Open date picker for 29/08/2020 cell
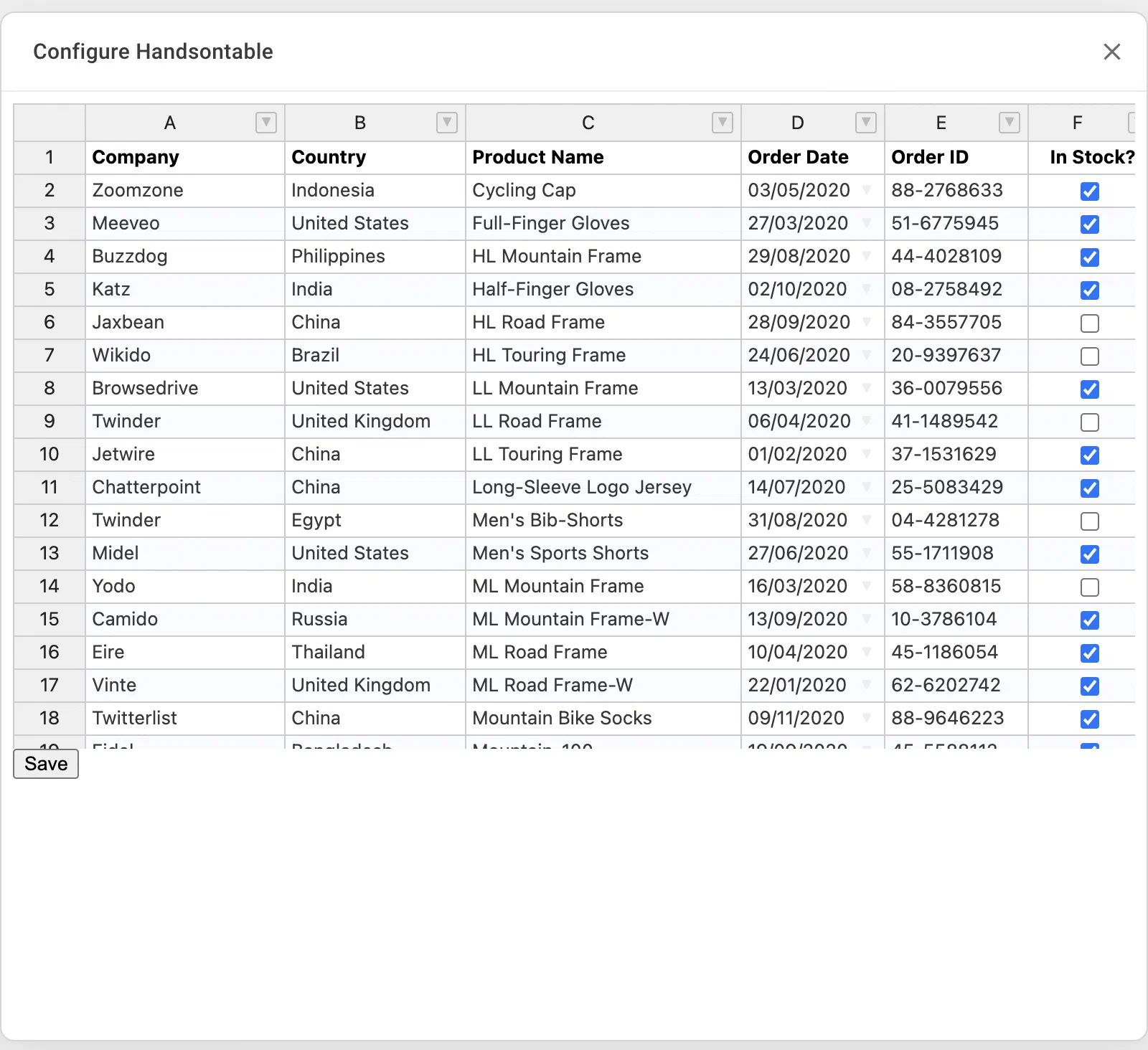 867,256
